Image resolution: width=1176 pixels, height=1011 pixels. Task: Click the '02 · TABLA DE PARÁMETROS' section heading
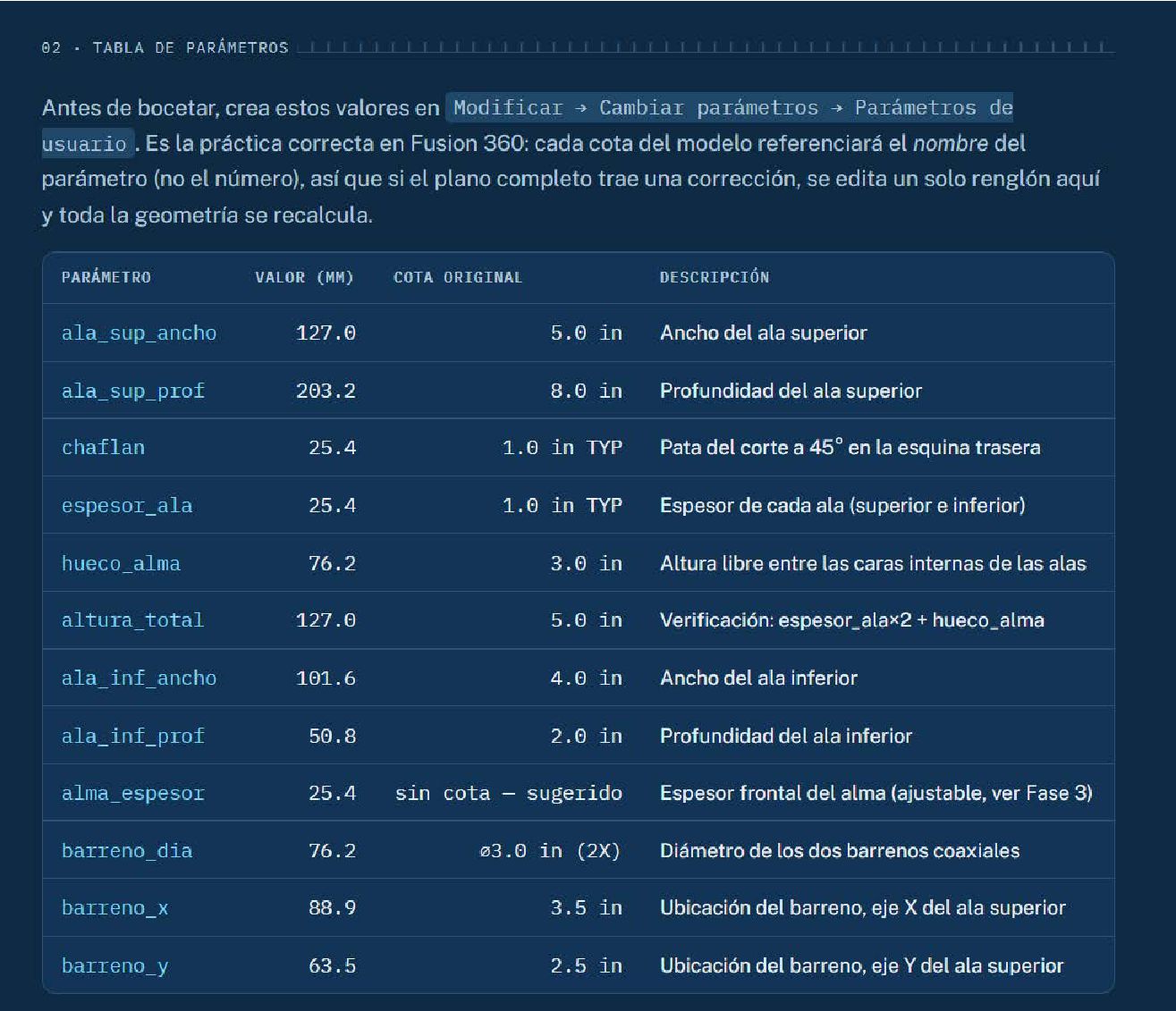(x=165, y=47)
